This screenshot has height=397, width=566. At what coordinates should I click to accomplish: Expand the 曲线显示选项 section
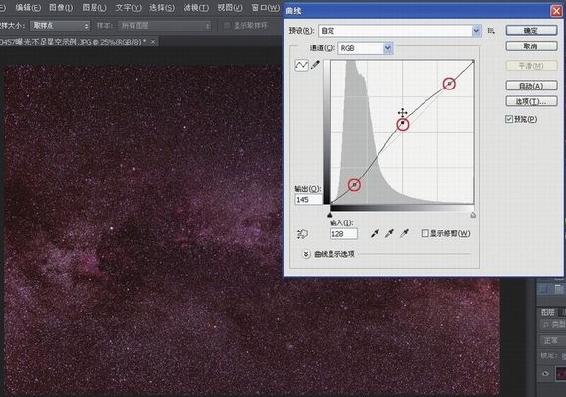(306, 254)
